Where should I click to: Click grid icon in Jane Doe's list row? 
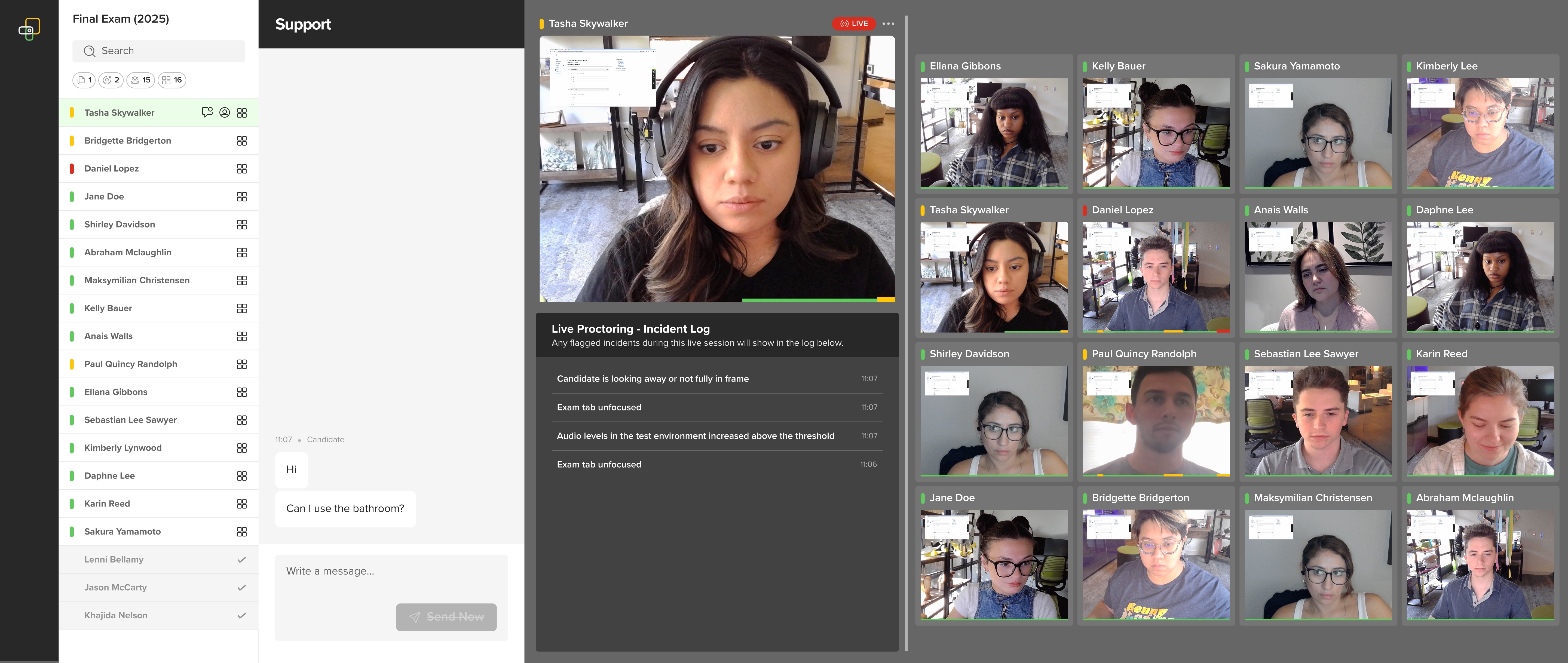pyautogui.click(x=242, y=197)
